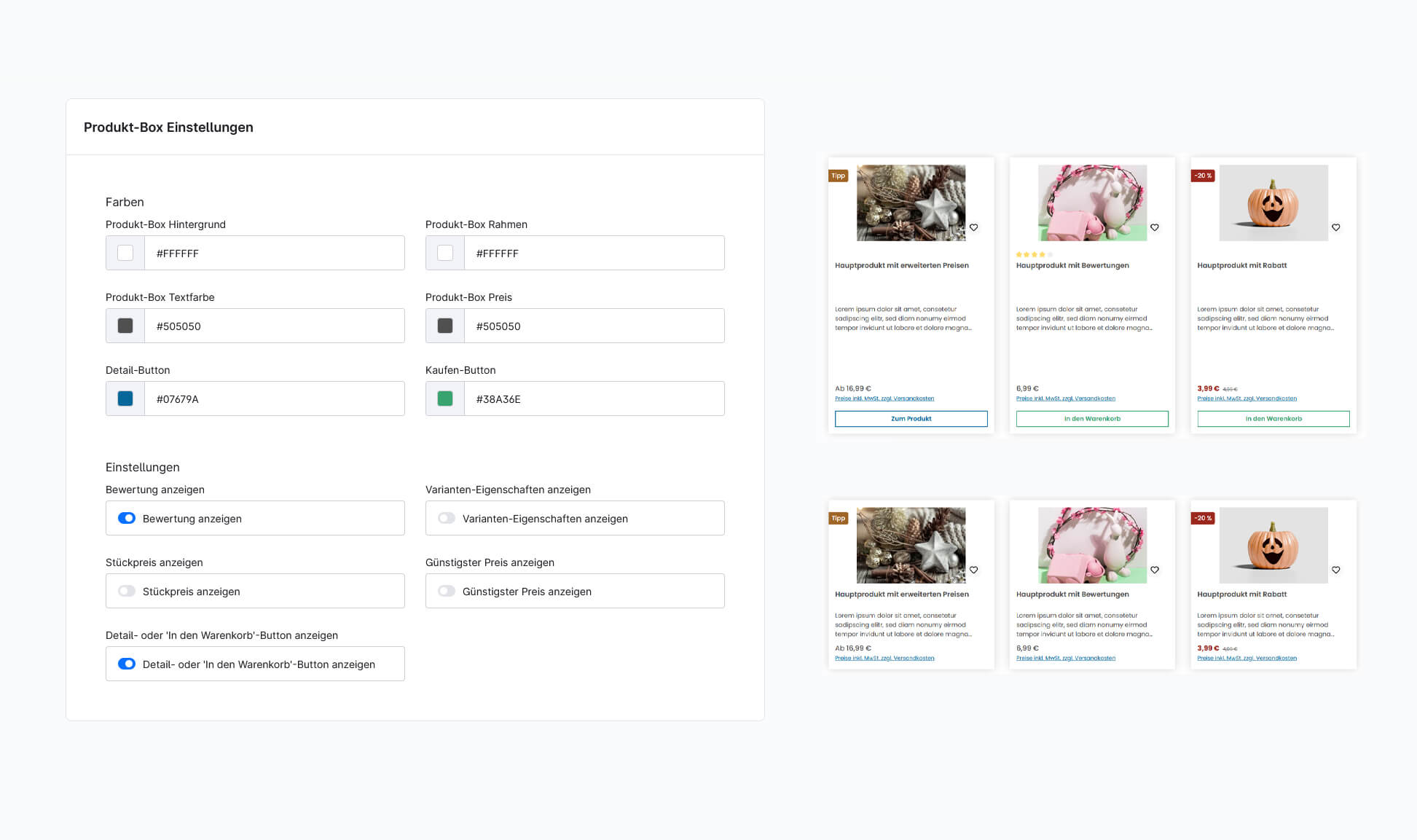1417x840 pixels.
Task: Click the Zum Produkt button
Action: point(911,419)
